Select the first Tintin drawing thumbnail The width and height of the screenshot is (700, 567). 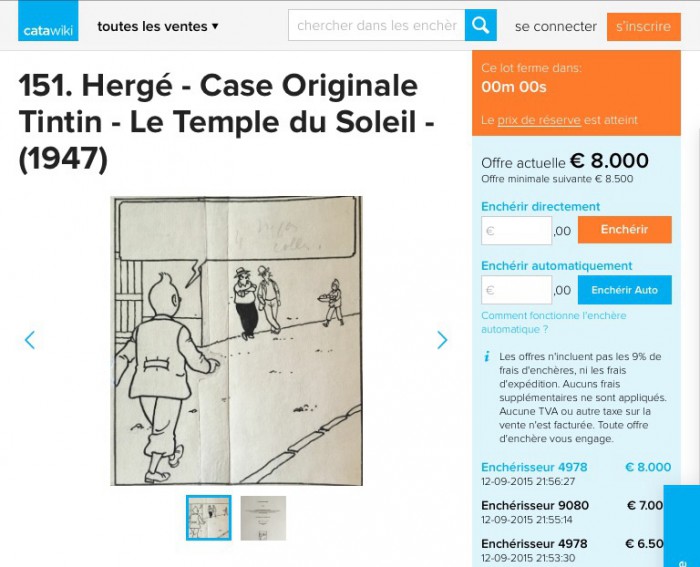[x=209, y=518]
